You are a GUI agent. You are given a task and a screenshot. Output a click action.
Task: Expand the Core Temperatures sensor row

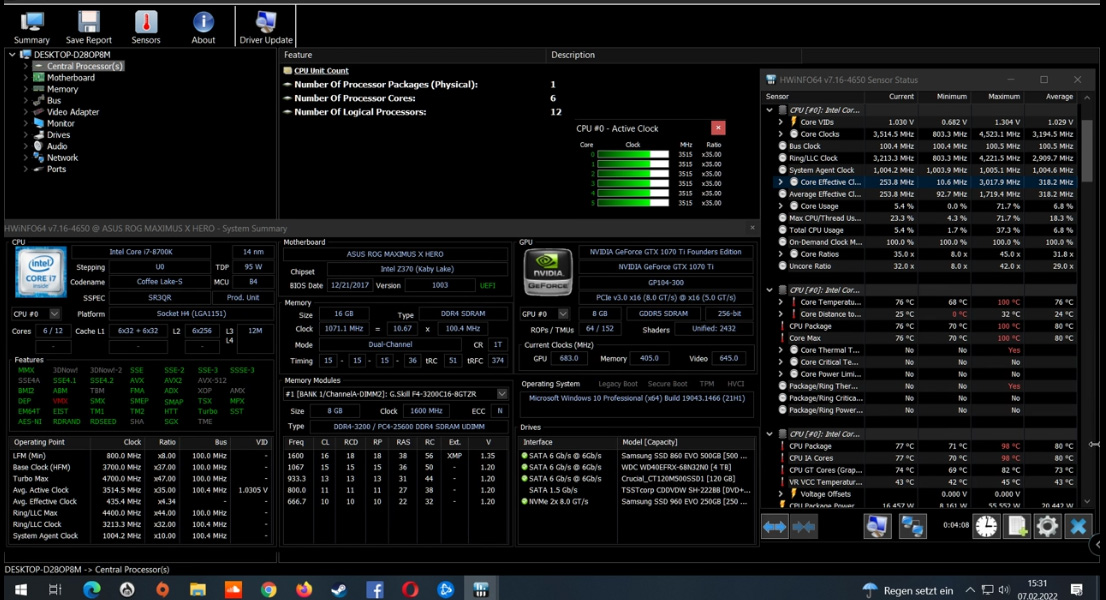781,302
